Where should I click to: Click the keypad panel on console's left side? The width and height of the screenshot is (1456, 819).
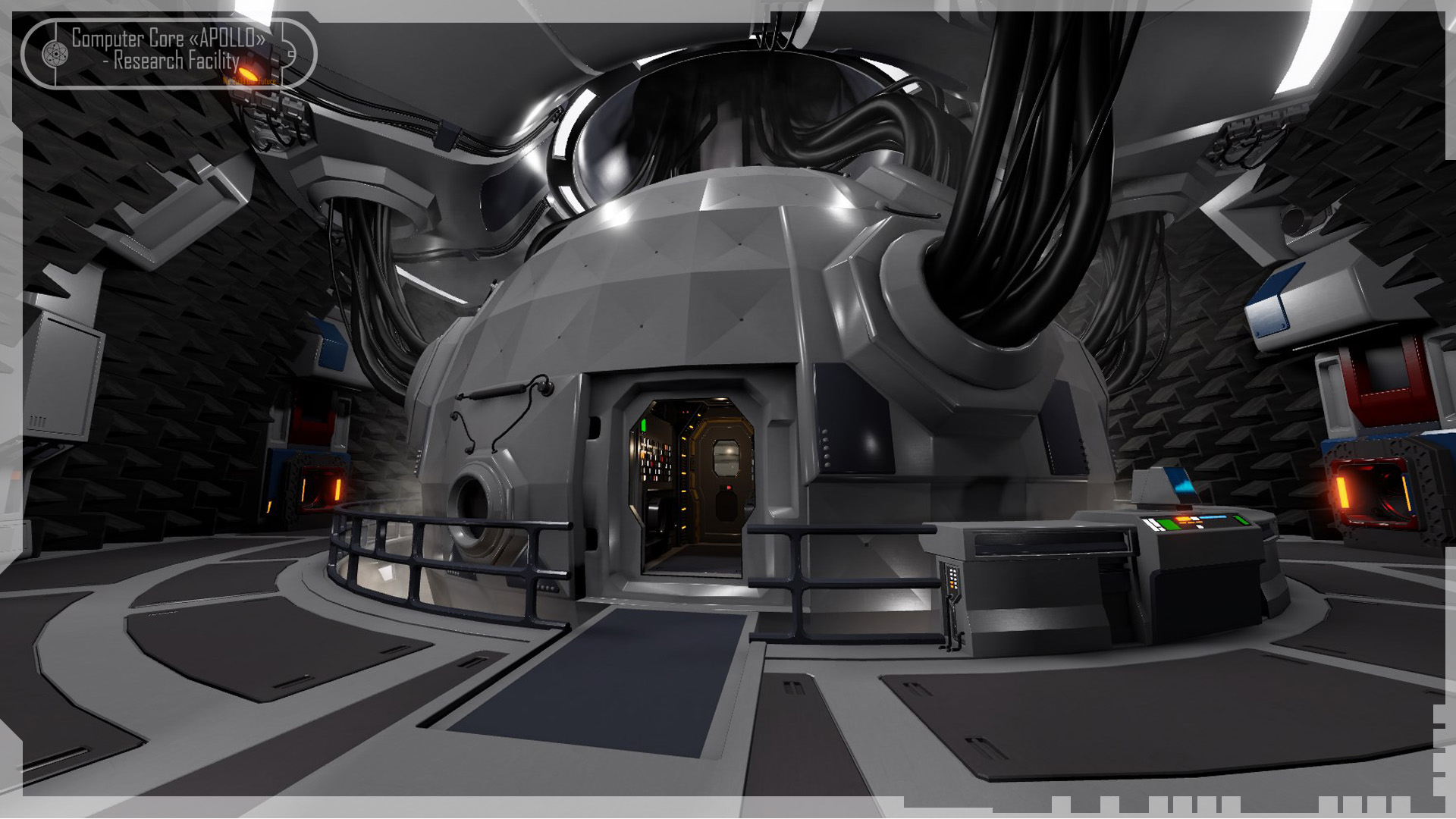click(952, 579)
